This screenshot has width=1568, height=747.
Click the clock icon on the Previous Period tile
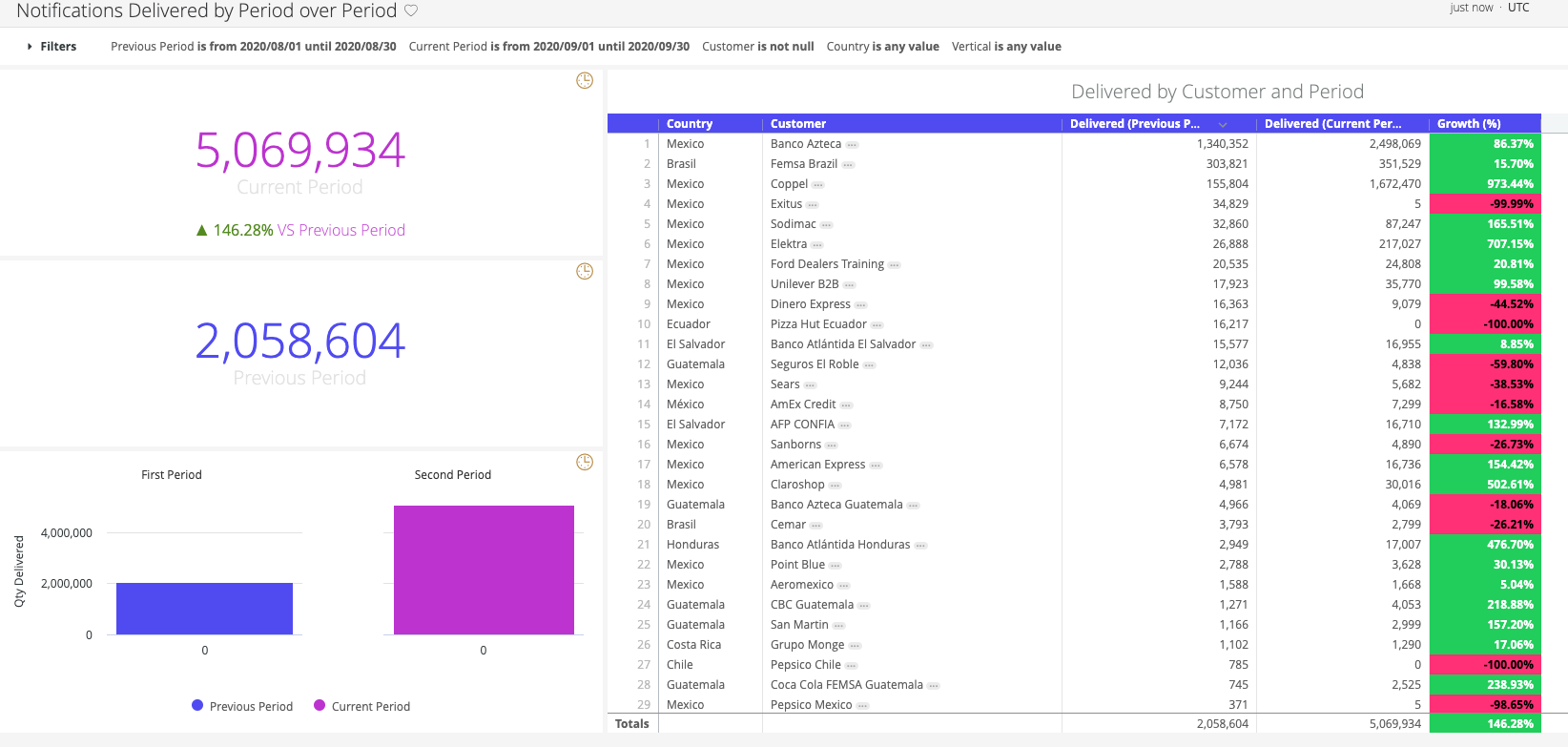[x=585, y=272]
